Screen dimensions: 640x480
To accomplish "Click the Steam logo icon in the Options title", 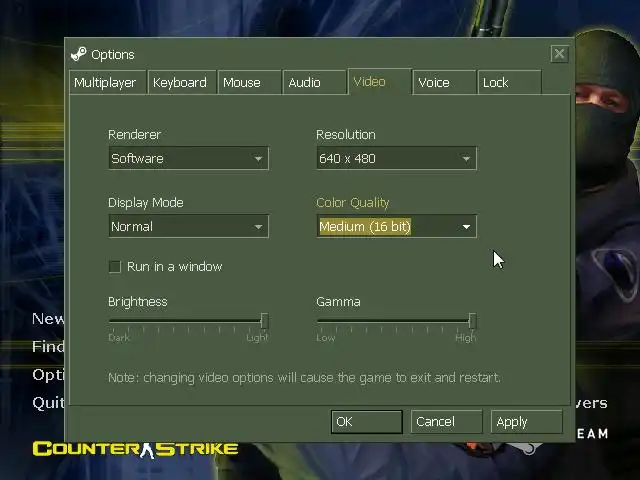I will (78, 54).
